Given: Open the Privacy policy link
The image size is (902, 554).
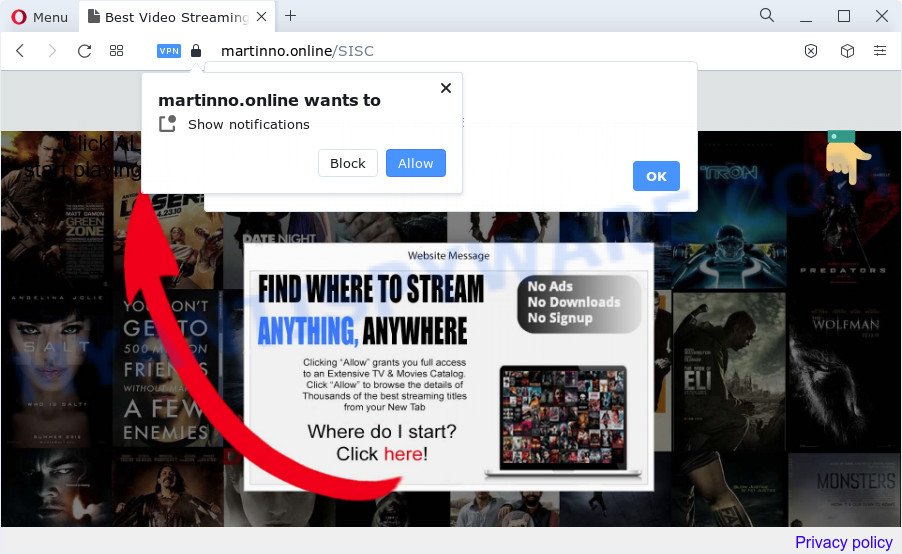Looking at the screenshot, I should point(843,542).
